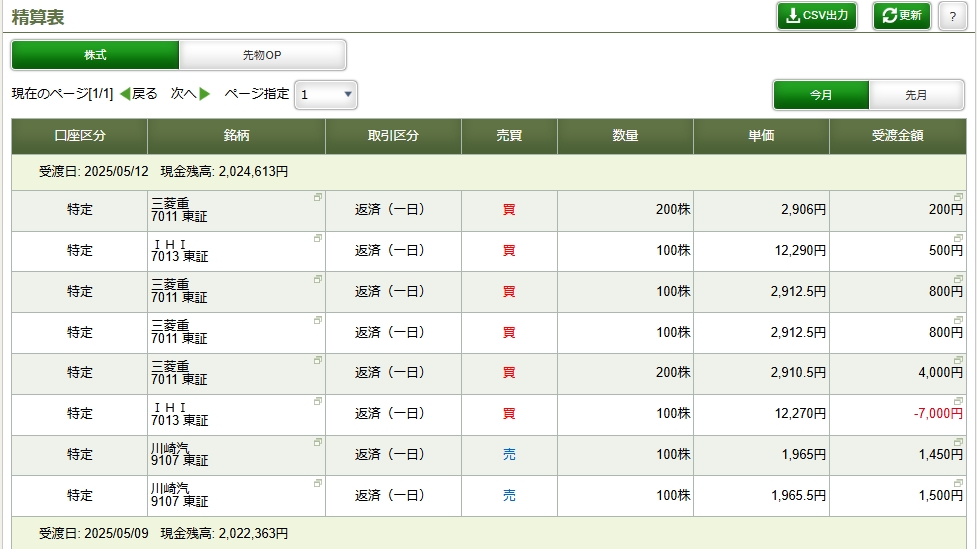Click 三菱重 7011 東証 in 2,906円 row
Image resolution: width=977 pixels, height=549 pixels.
(179, 210)
